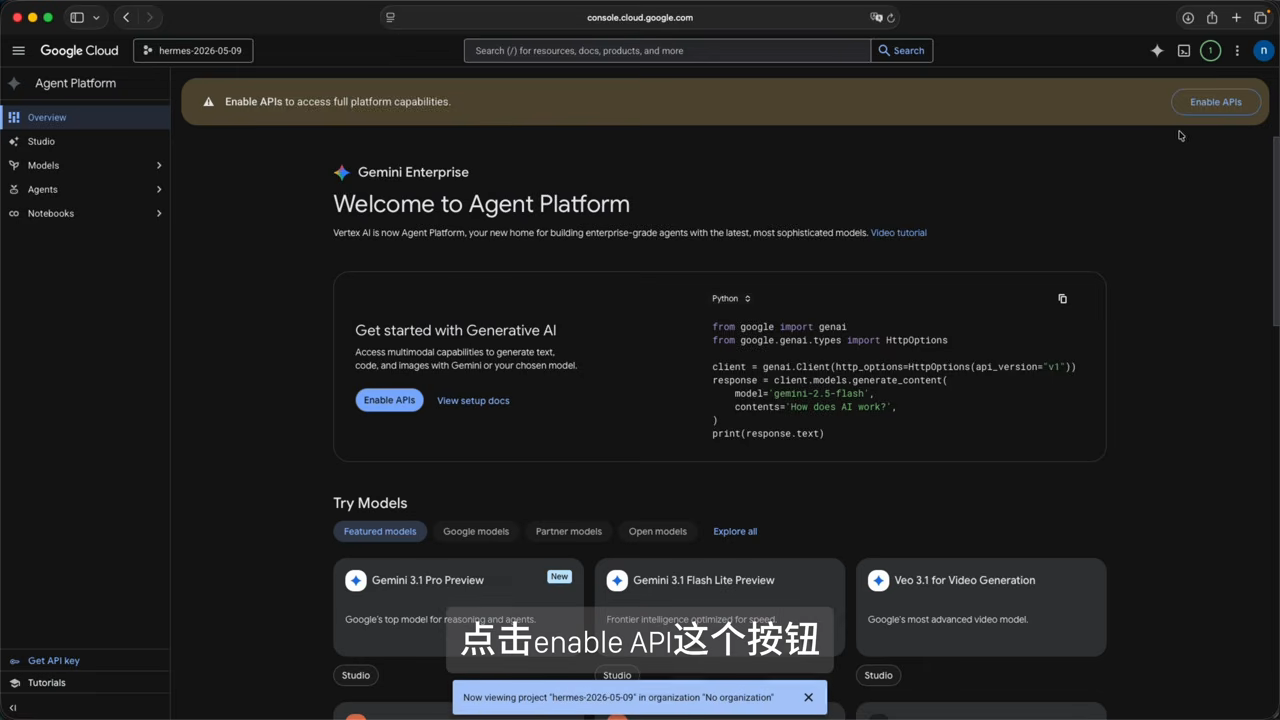Open Studio in the sidebar
This screenshot has height=720, width=1280.
(85, 141)
